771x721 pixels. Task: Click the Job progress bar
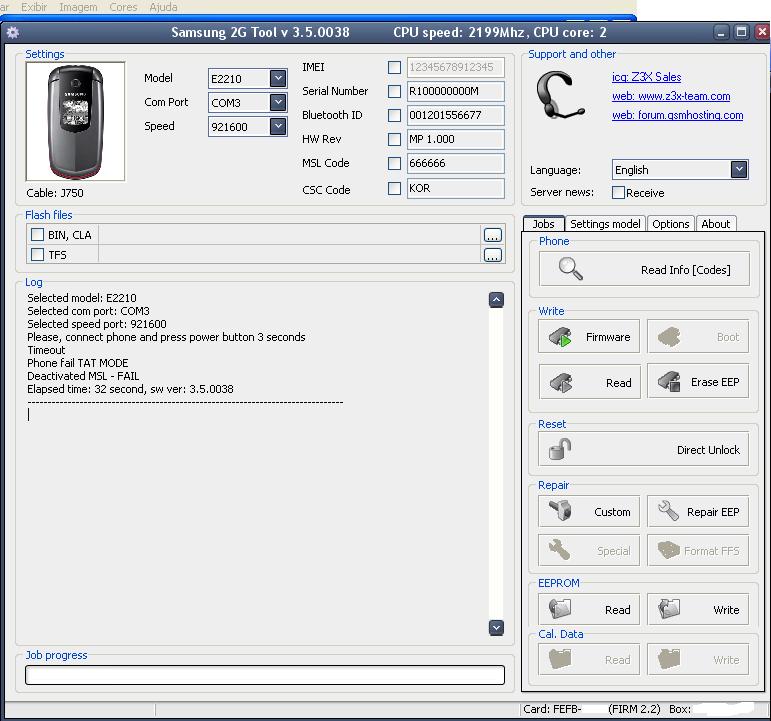click(265, 675)
